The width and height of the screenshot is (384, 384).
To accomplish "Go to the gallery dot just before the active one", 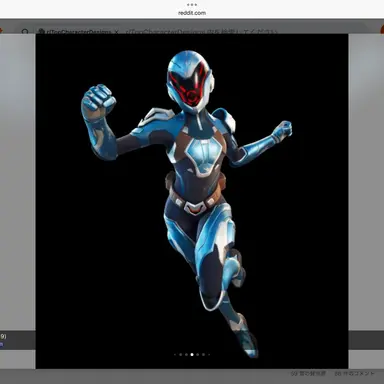I will 186,355.
